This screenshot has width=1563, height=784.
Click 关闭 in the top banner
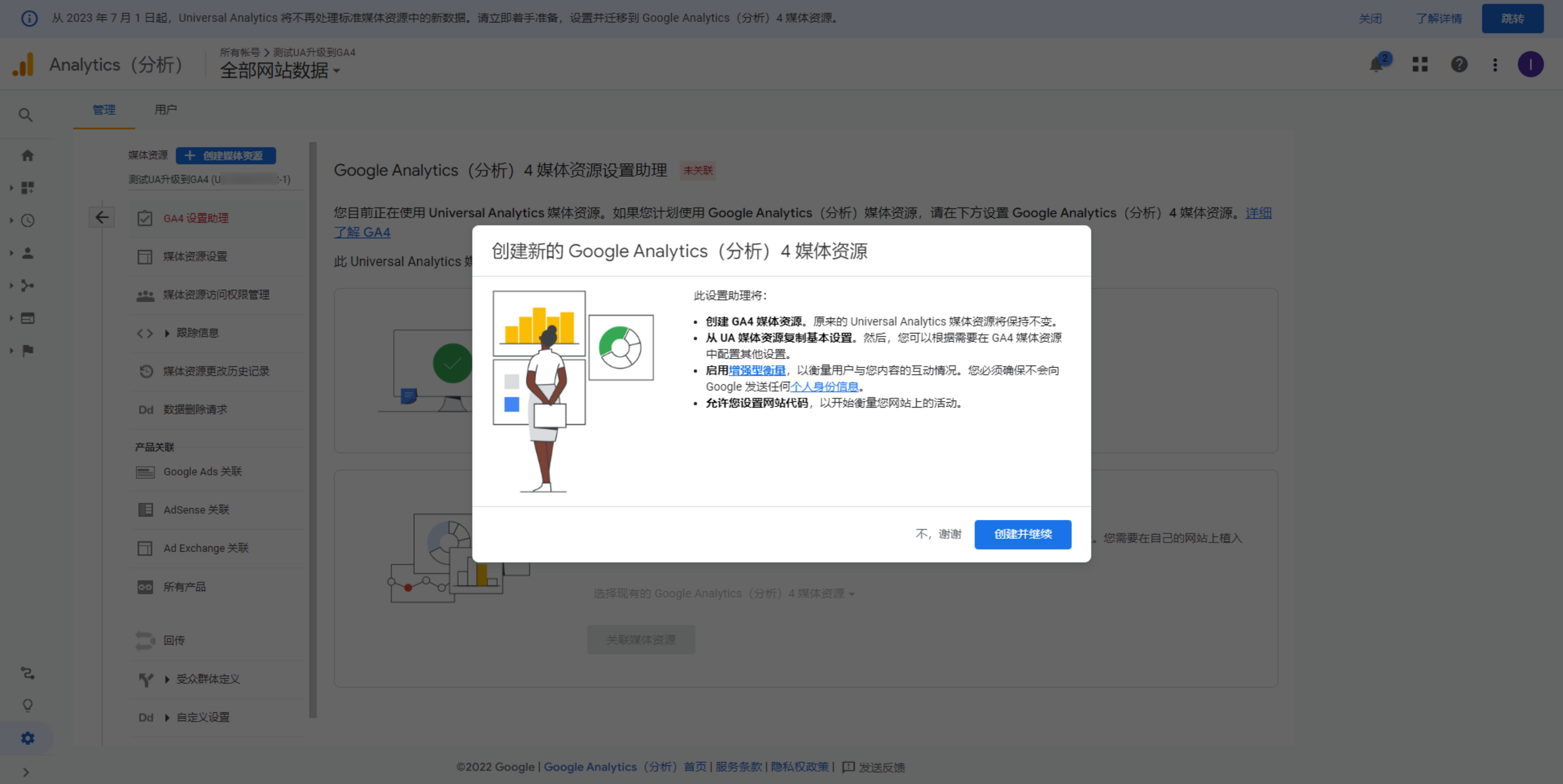coord(1370,18)
